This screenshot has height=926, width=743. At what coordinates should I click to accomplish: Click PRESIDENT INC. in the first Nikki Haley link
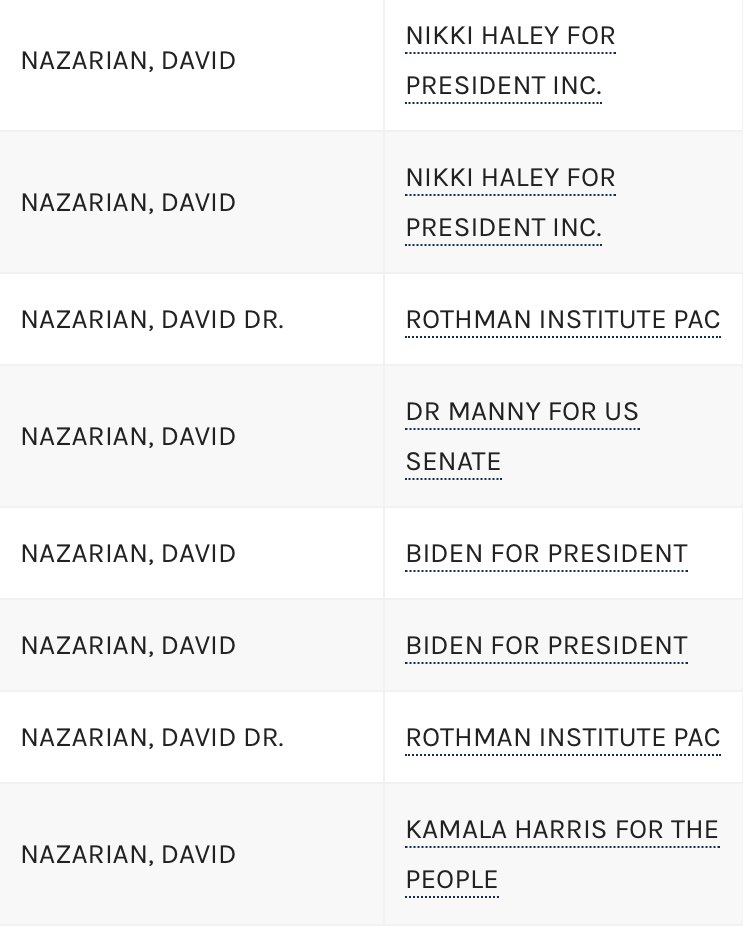coord(503,87)
